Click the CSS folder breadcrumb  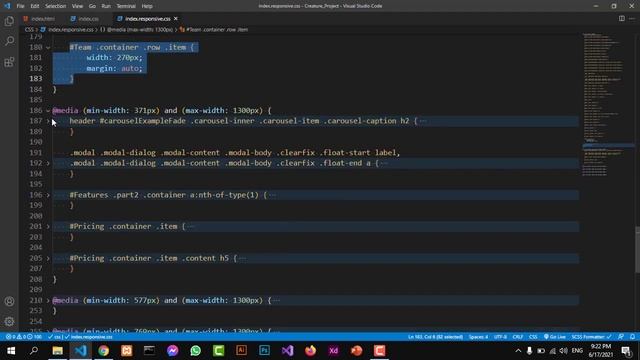click(x=29, y=29)
